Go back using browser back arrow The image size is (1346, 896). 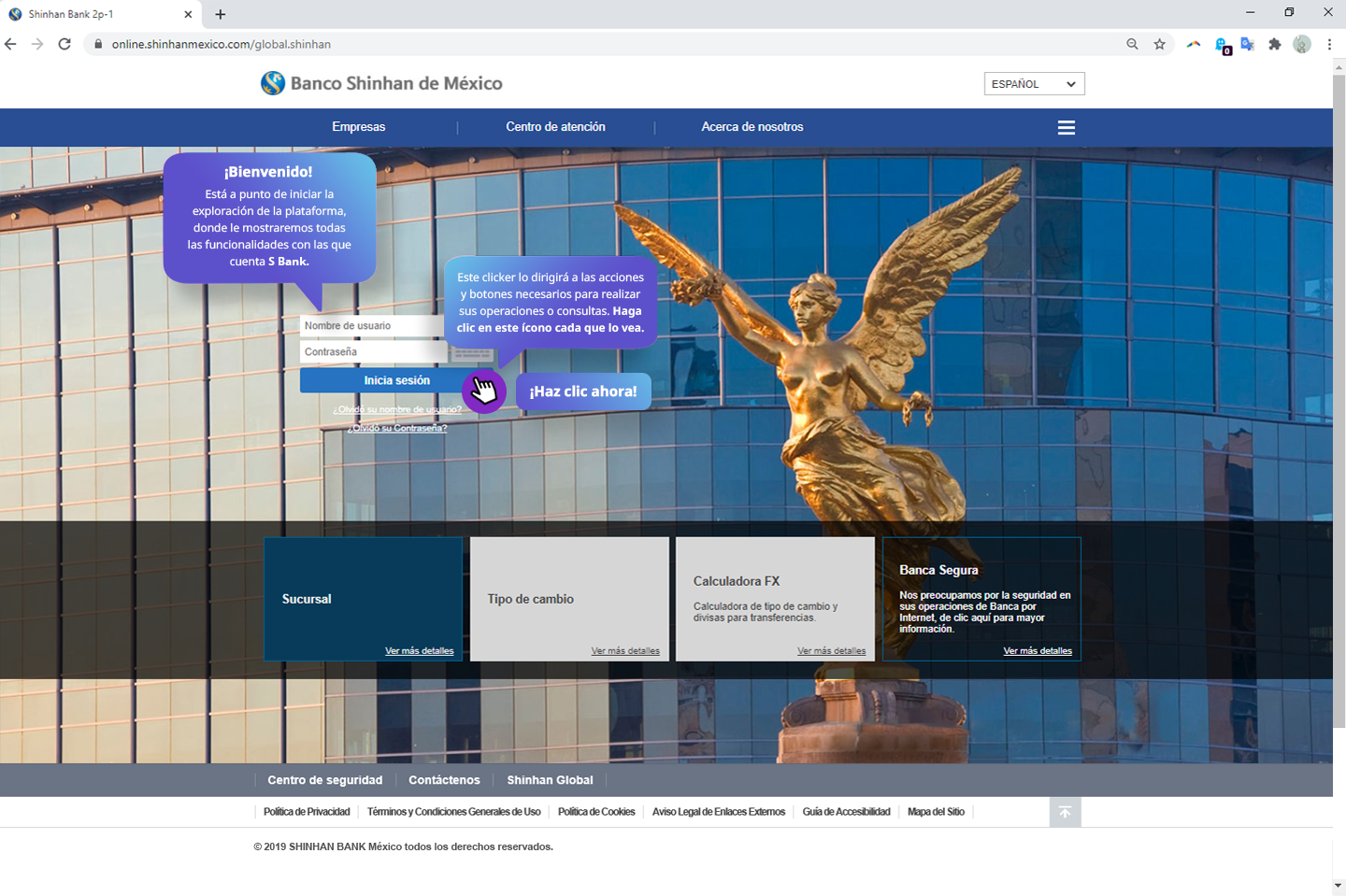pos(10,44)
